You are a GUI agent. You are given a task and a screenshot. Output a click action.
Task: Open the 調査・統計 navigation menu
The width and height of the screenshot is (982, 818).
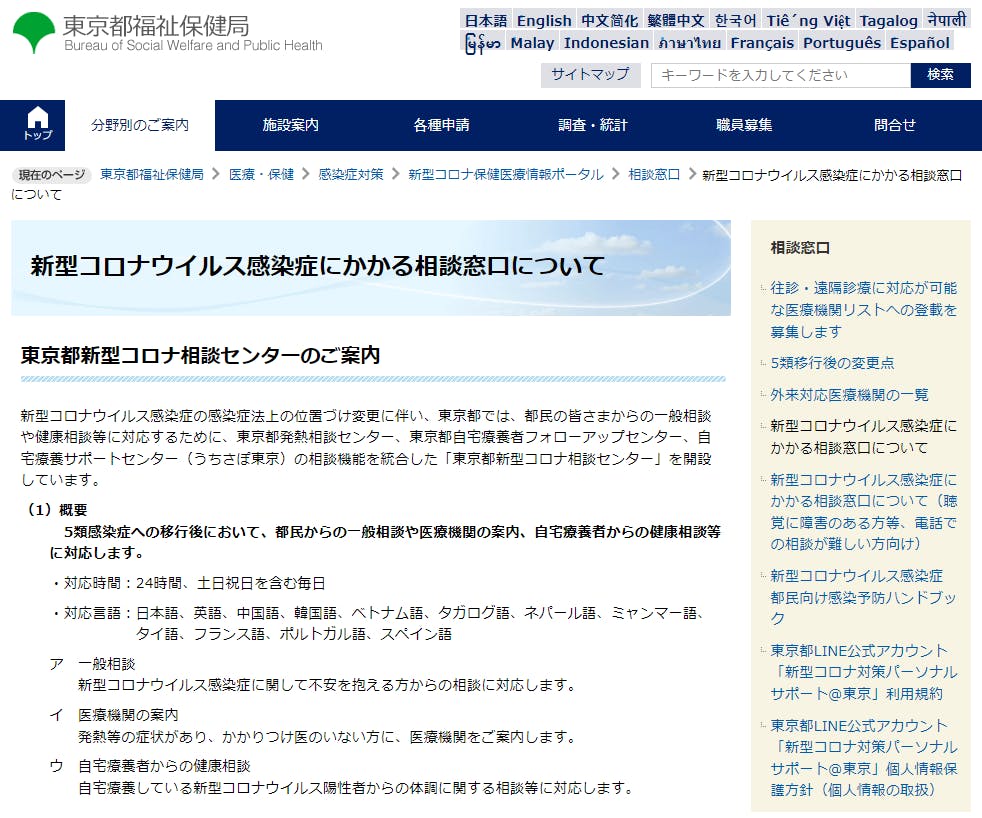pos(592,125)
